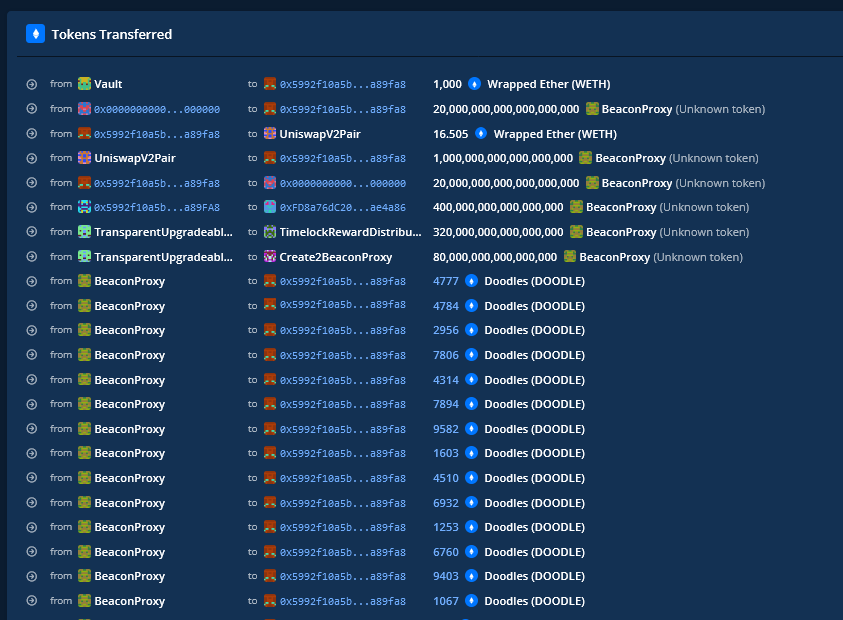Click the UniswapV2Pair sender identicon
This screenshot has height=620, width=843.
[84, 158]
